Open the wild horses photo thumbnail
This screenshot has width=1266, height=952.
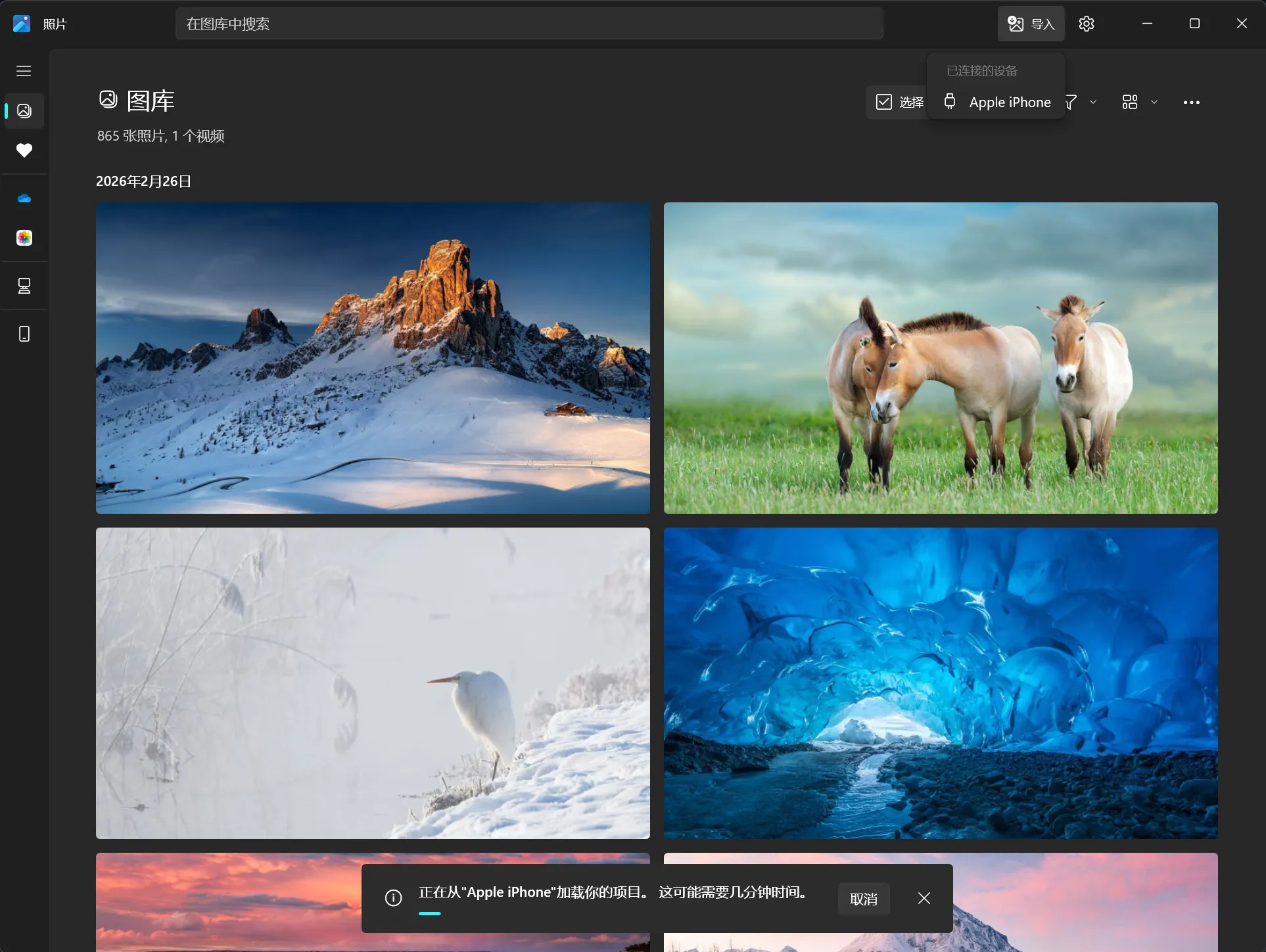[940, 358]
